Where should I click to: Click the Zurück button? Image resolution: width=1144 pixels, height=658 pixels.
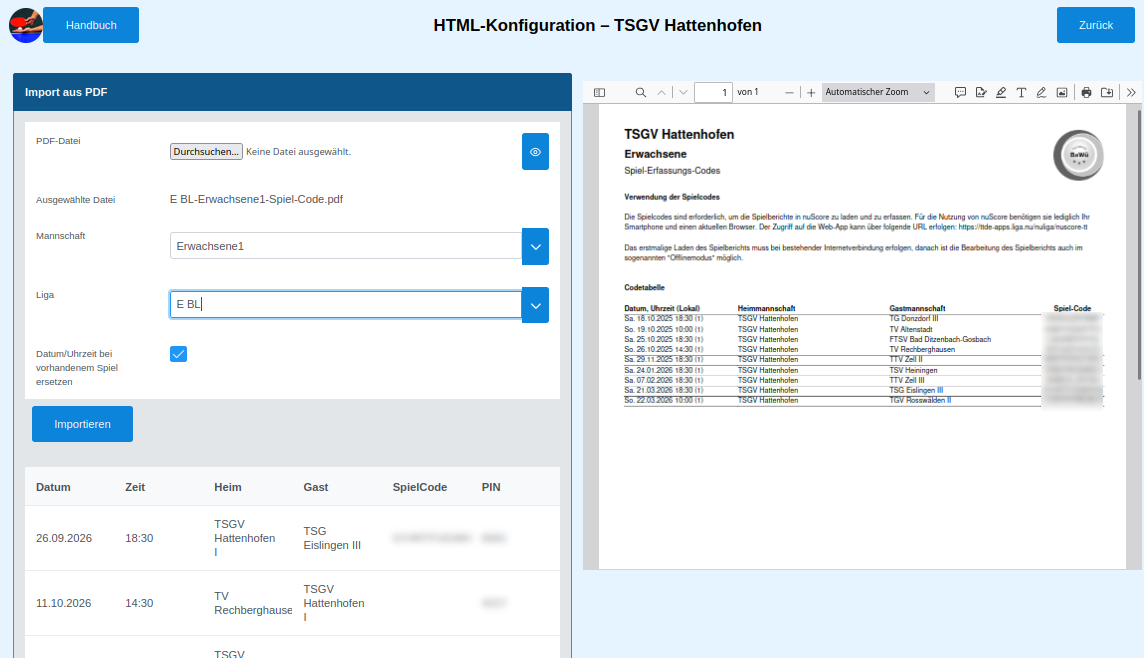[x=1095, y=25]
